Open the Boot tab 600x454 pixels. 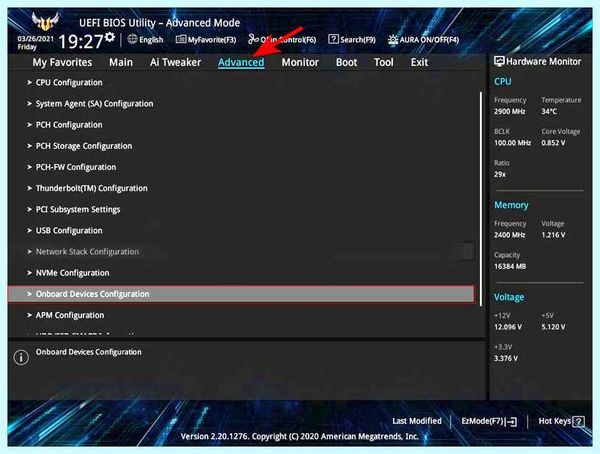[x=346, y=62]
